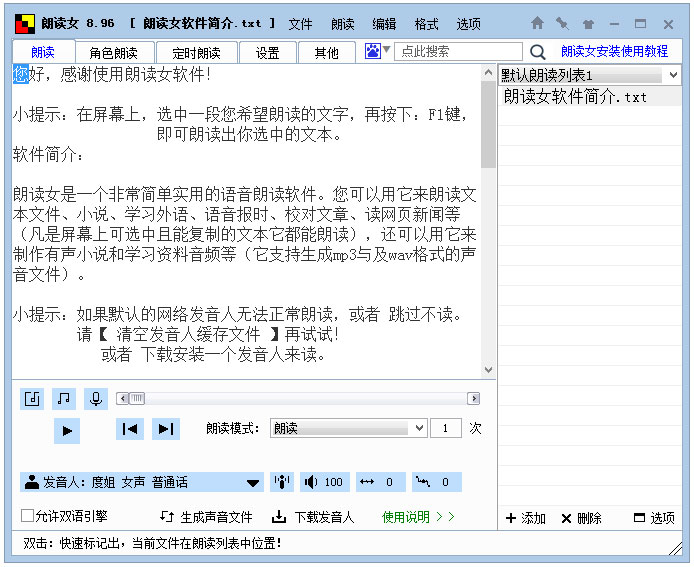Open the 文件 menu
This screenshot has height=567, width=694.
(301, 24)
